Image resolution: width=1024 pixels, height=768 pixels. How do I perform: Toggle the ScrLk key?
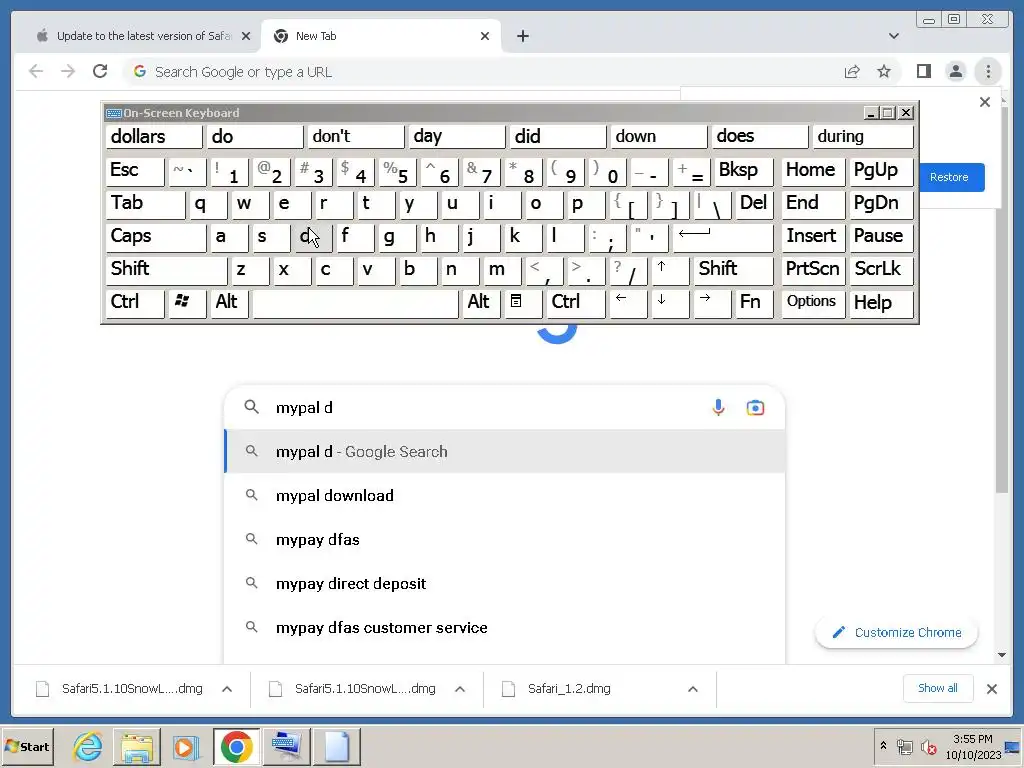tap(880, 270)
